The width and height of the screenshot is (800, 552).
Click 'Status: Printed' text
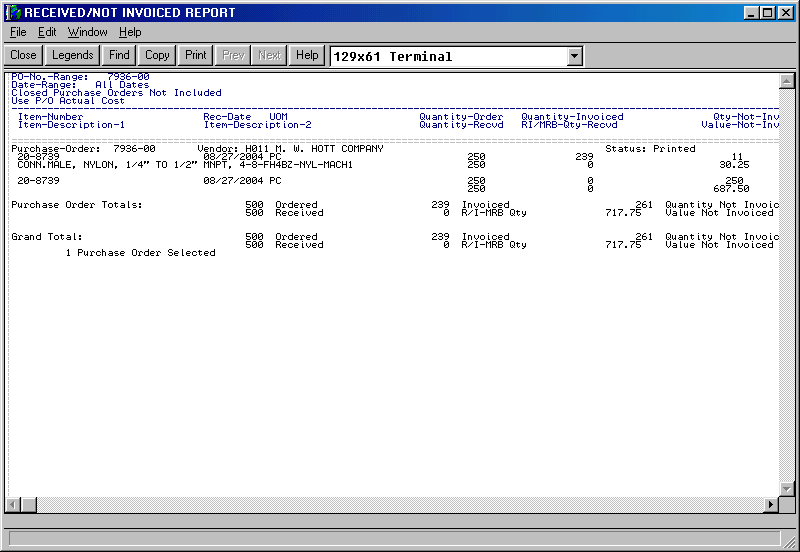click(x=651, y=149)
